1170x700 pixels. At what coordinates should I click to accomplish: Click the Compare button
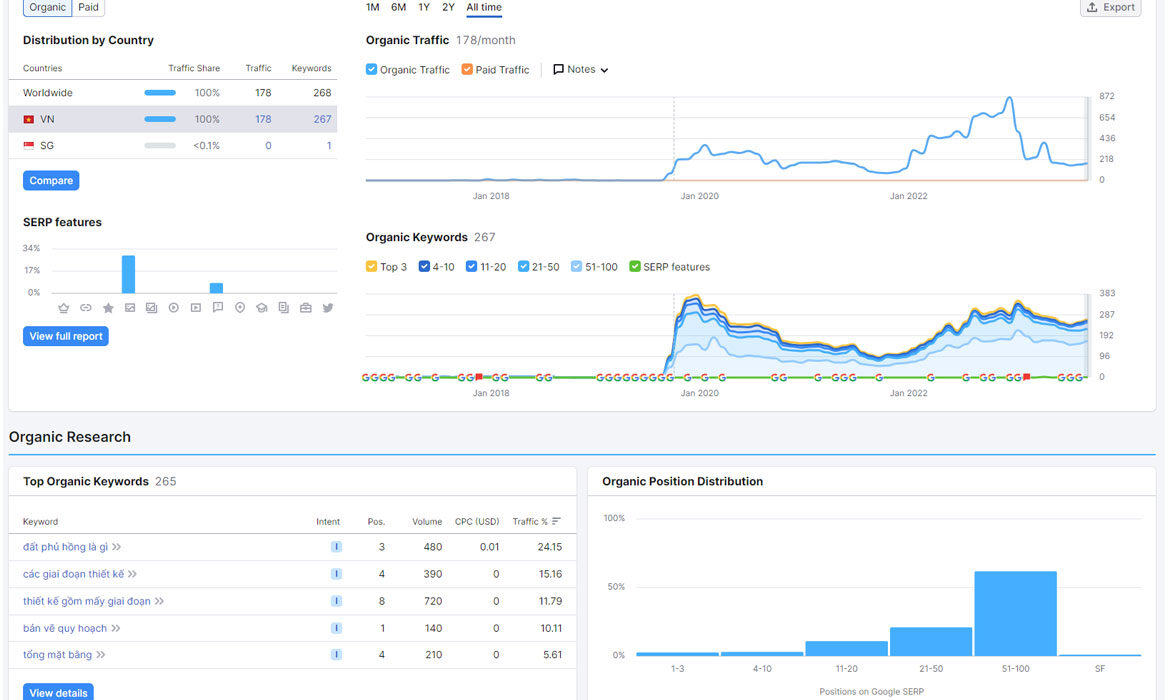pyautogui.click(x=51, y=181)
